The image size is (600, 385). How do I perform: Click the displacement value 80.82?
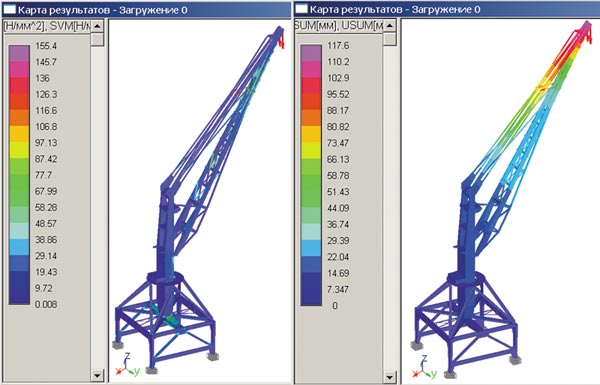point(338,127)
